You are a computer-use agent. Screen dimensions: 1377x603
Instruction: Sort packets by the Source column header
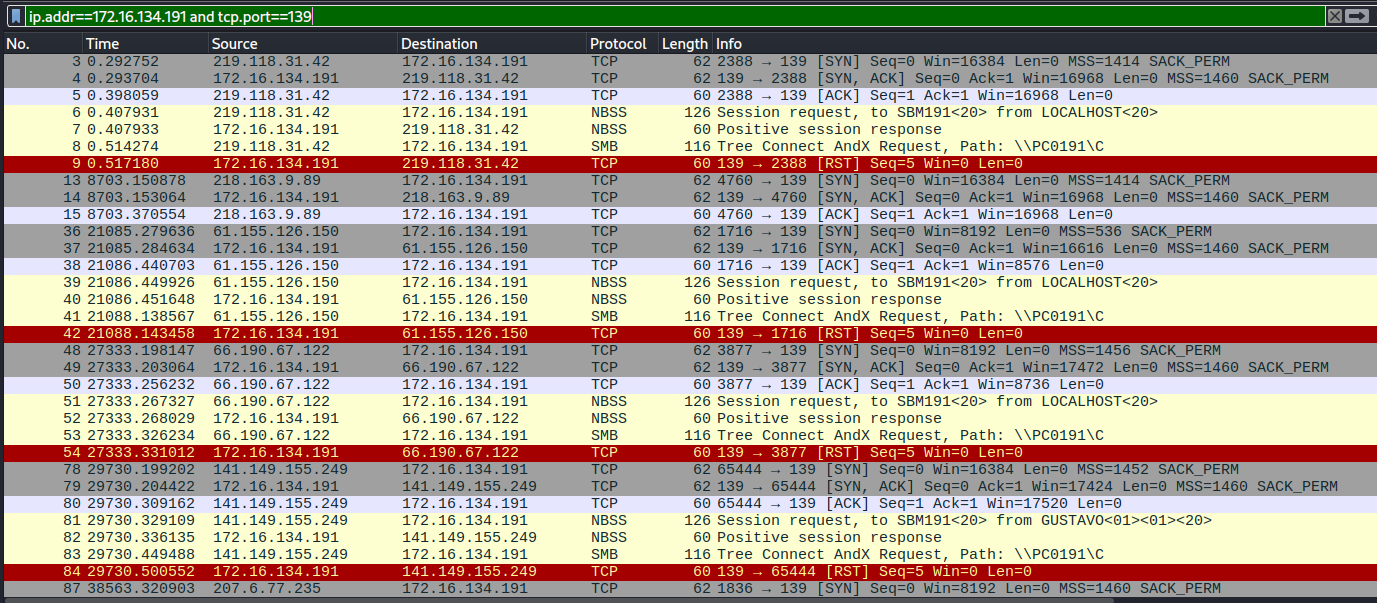[x=304, y=44]
